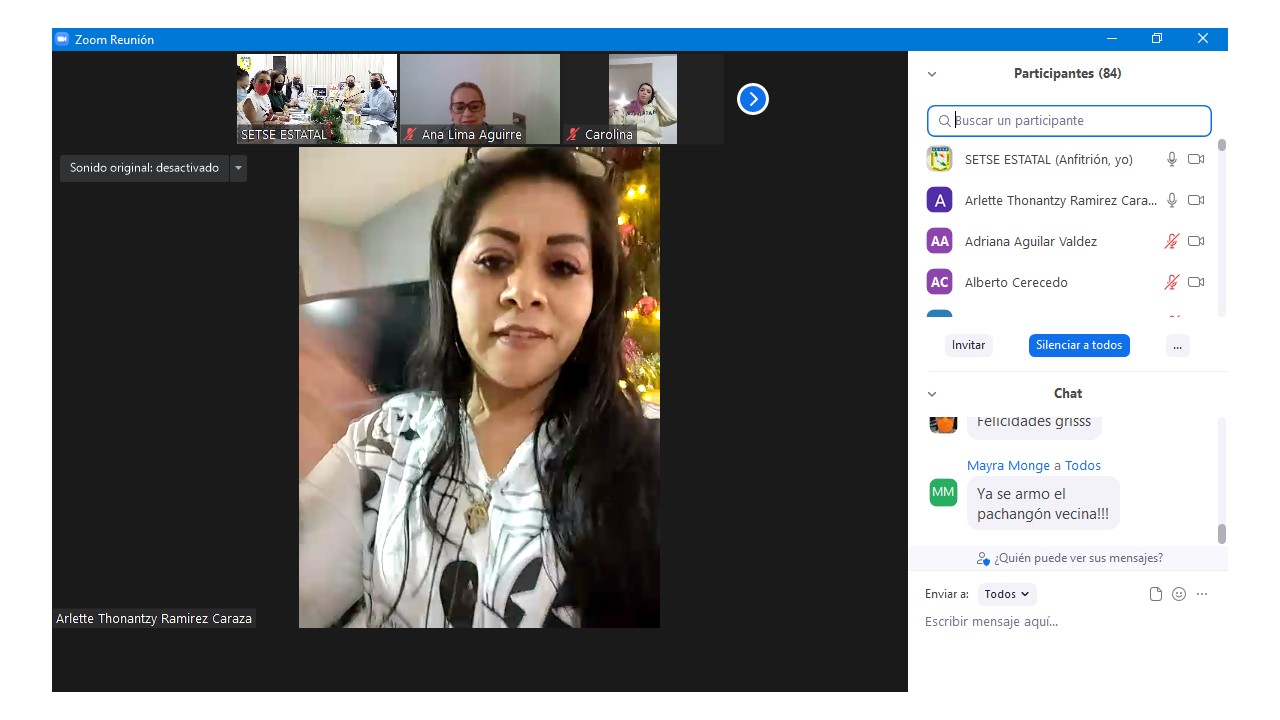The image size is (1280, 720).
Task: Click the MM avatar of Mayra Monge
Action: pyautogui.click(x=943, y=492)
